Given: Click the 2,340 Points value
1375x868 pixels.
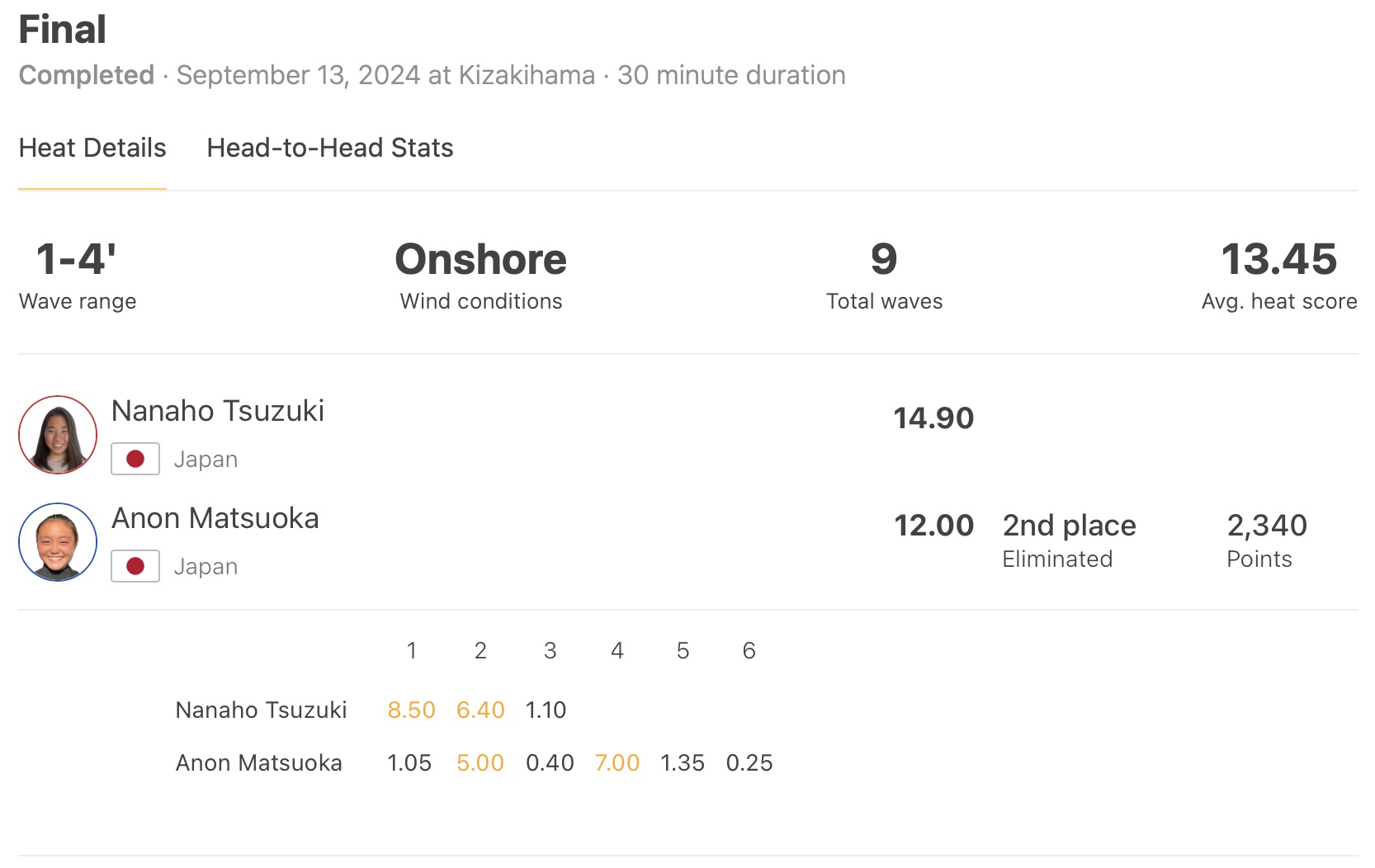Looking at the screenshot, I should (x=1267, y=526).
